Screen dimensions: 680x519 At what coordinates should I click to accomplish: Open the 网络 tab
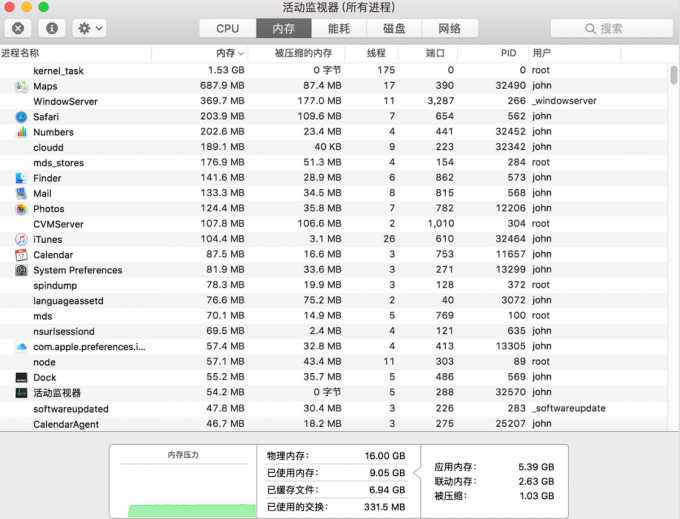pyautogui.click(x=450, y=29)
